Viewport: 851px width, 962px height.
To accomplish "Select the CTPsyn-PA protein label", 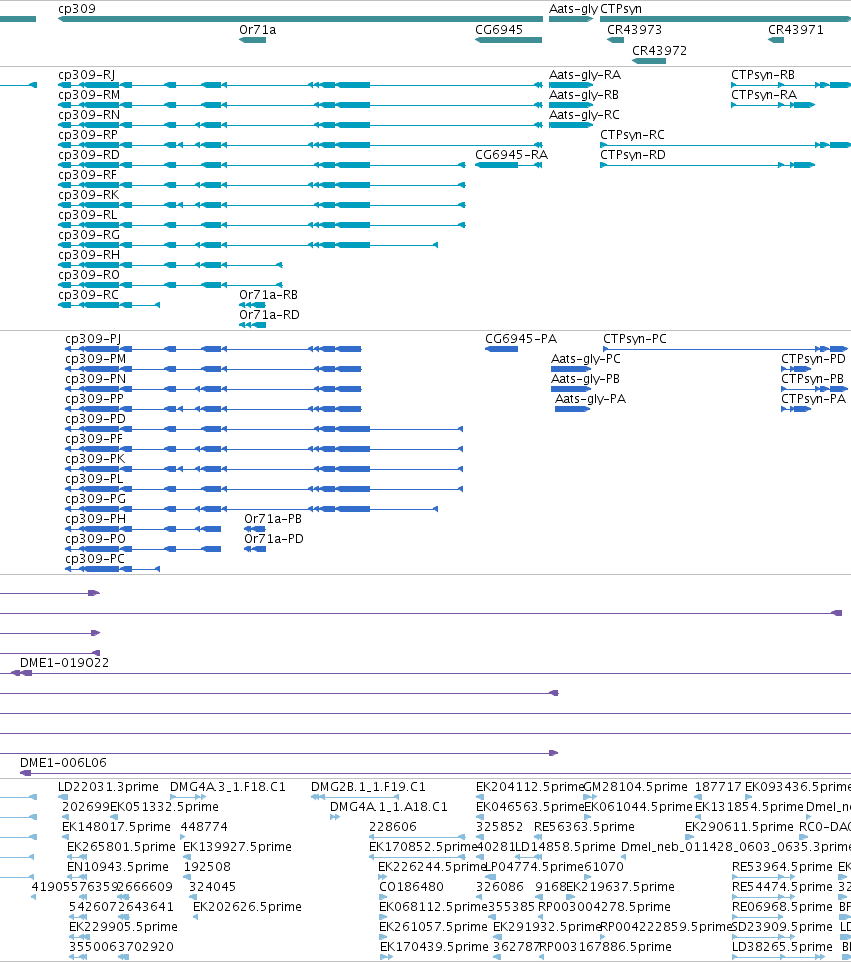I will click(x=814, y=399).
